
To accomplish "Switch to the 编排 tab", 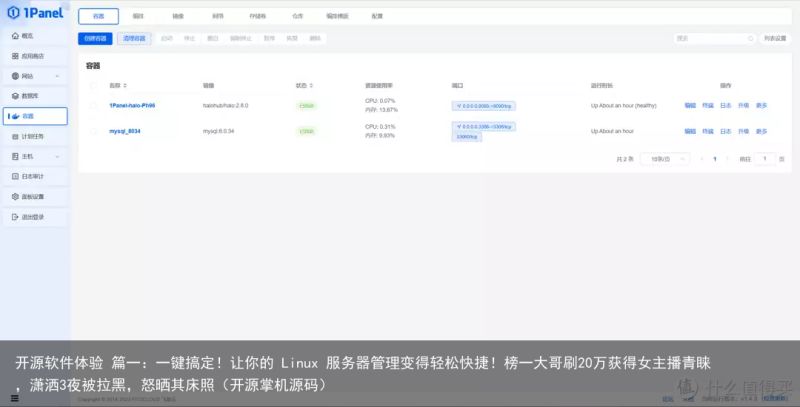I will (138, 16).
